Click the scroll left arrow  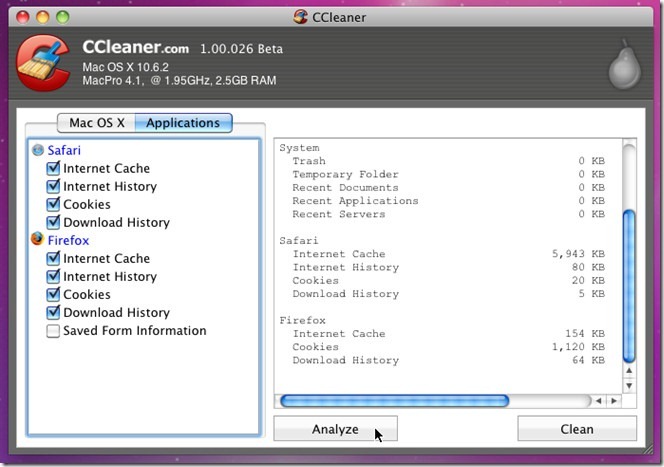click(598, 401)
